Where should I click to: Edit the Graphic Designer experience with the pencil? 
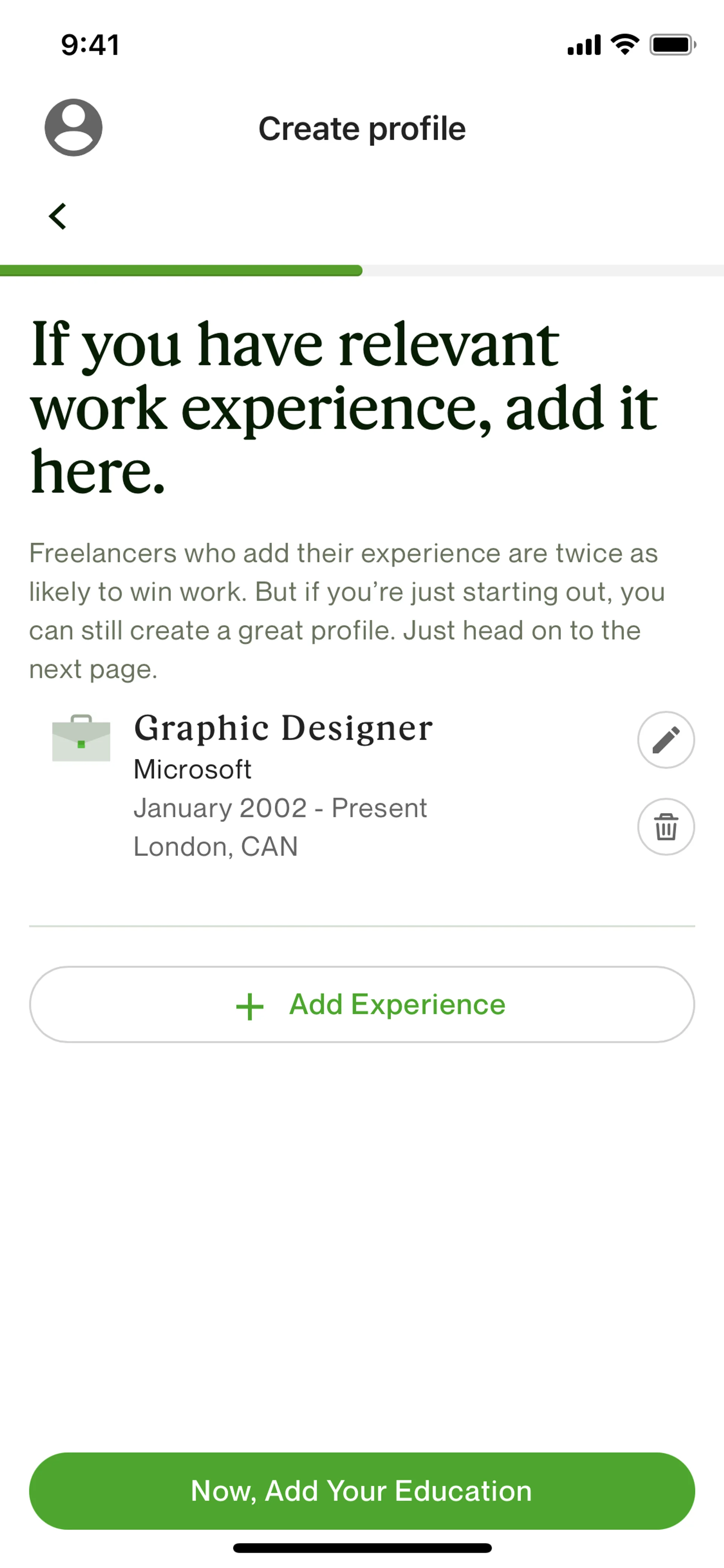666,740
